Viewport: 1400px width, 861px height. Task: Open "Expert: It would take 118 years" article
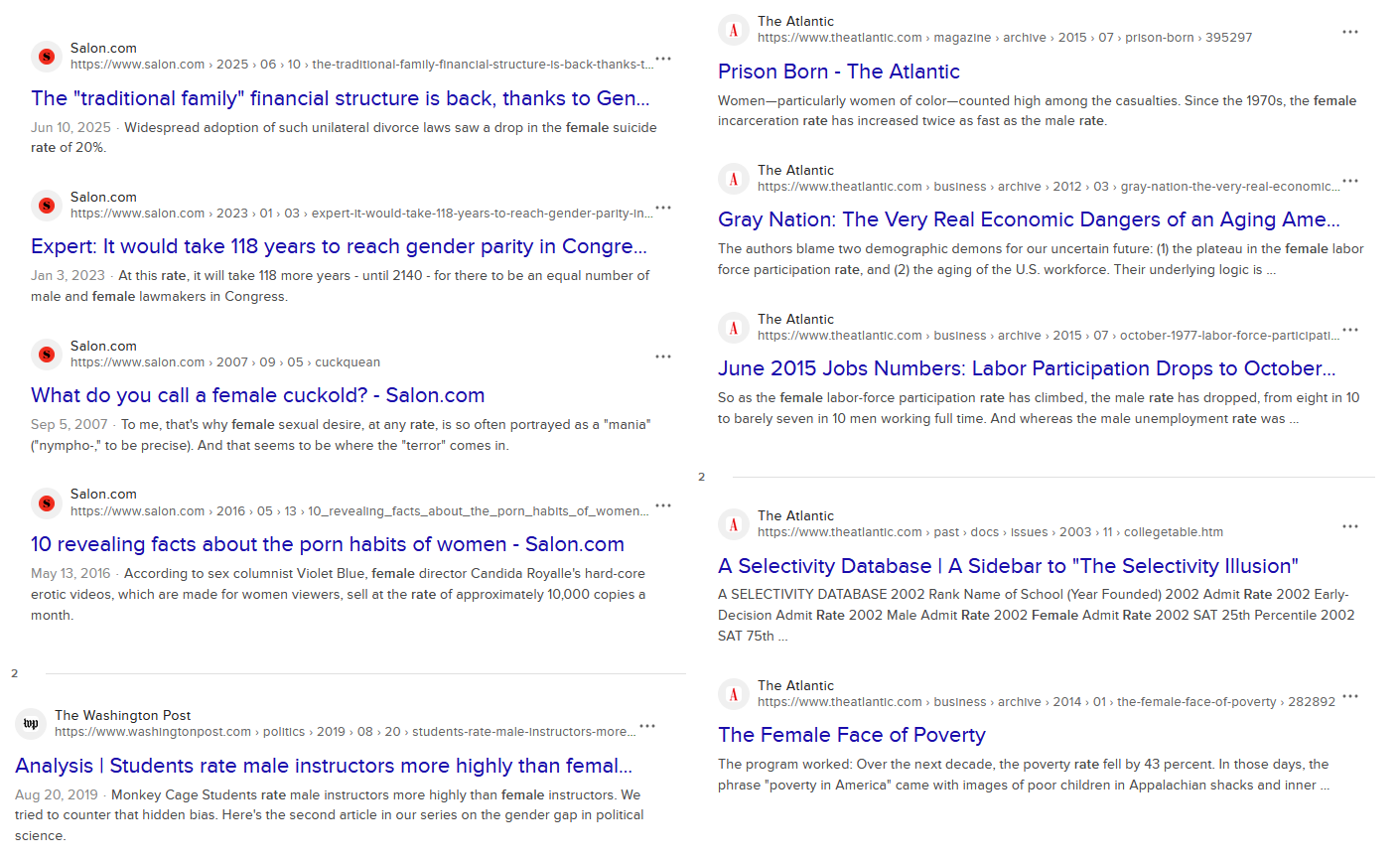pos(339,246)
